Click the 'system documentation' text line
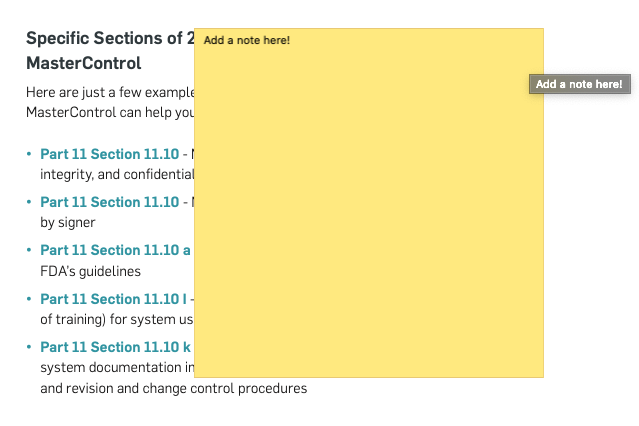The width and height of the screenshot is (639, 426). coord(117,368)
